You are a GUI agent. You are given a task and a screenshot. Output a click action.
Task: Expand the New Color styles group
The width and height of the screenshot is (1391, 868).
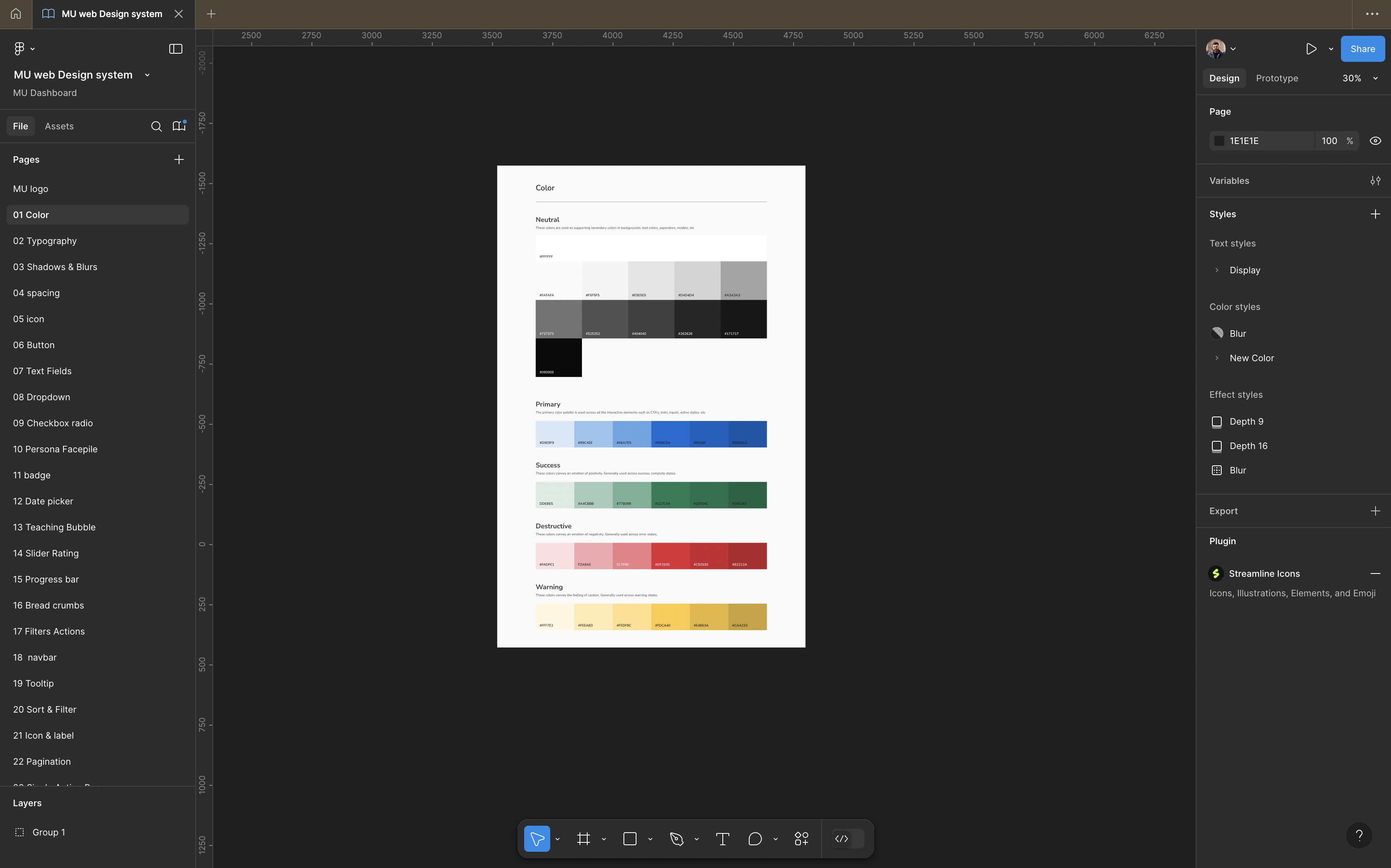tap(1216, 358)
